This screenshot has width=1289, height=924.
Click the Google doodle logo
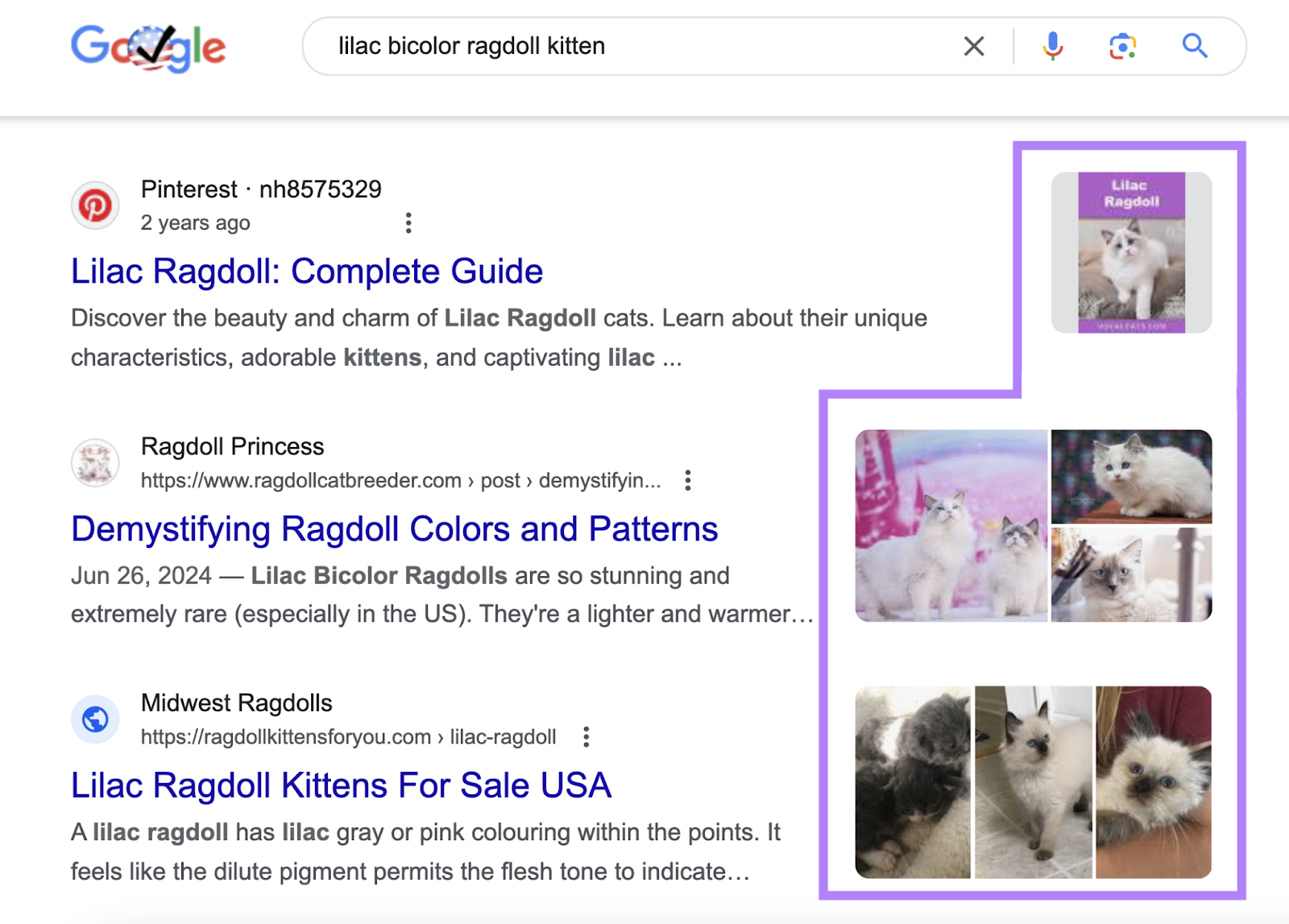(x=150, y=47)
